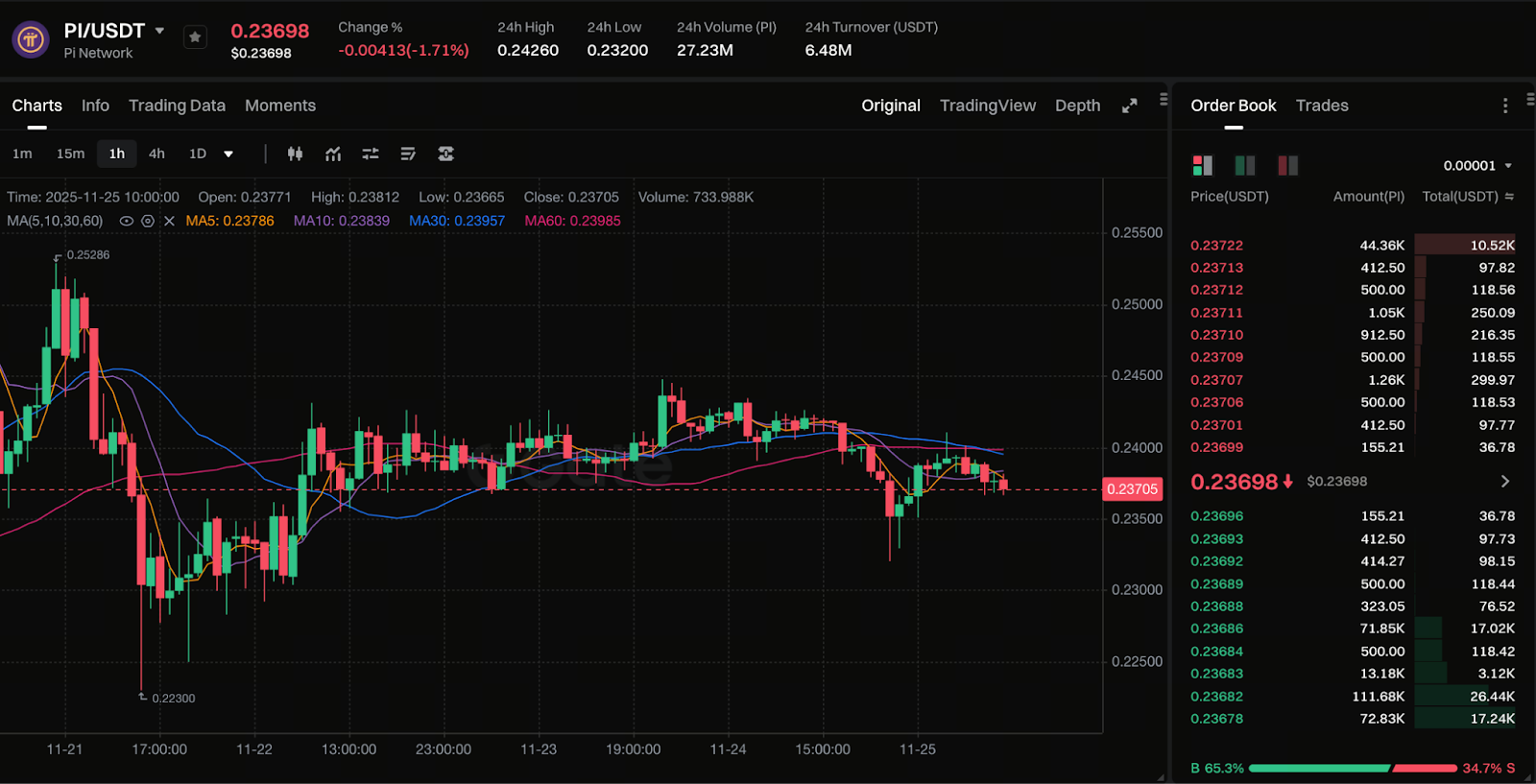Switch to the Depth chart view
This screenshot has width=1536, height=784.
[x=1078, y=106]
